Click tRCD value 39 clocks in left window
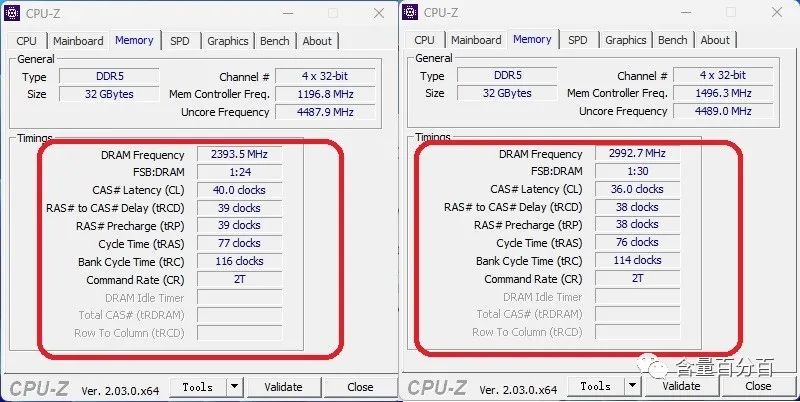 pyautogui.click(x=239, y=208)
